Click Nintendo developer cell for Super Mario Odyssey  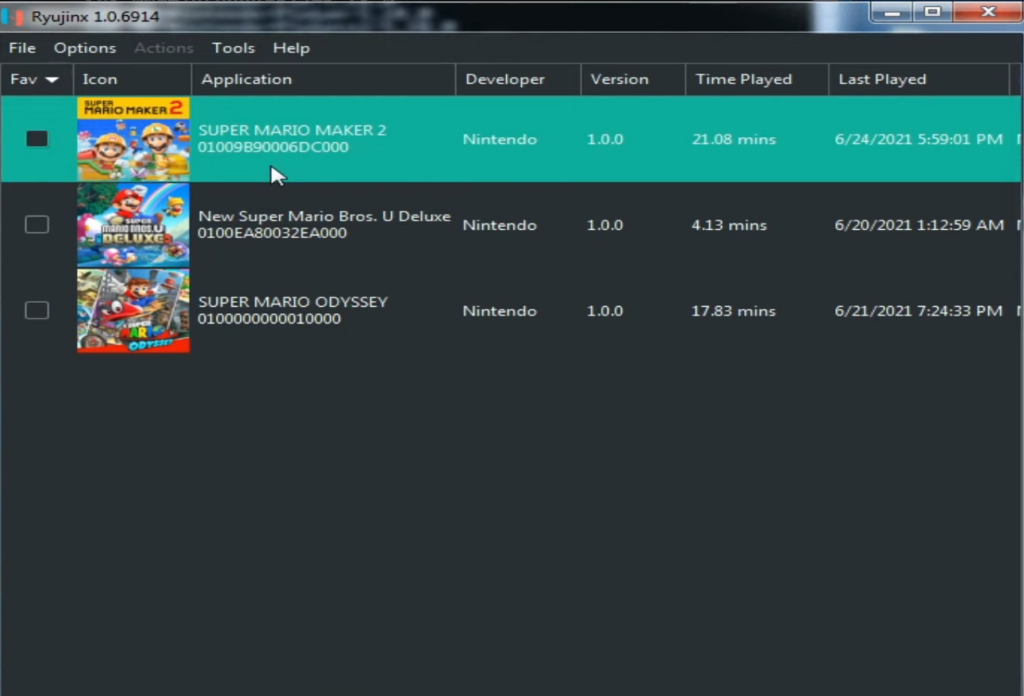(x=500, y=311)
